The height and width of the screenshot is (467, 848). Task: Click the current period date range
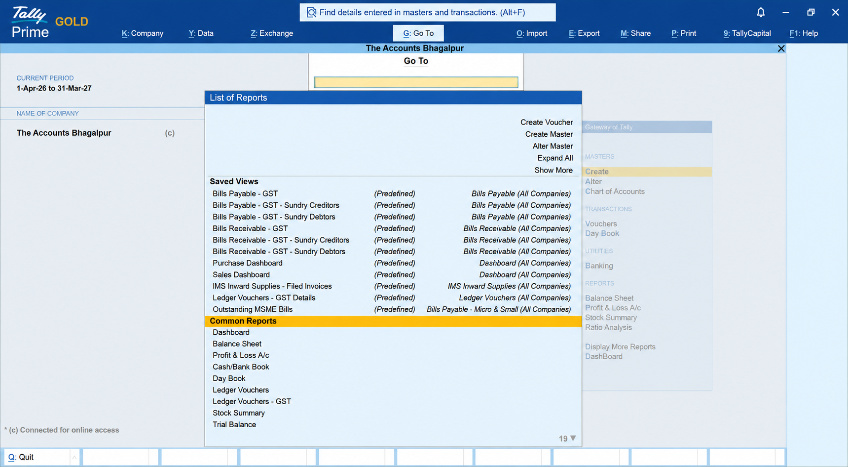pos(54,89)
